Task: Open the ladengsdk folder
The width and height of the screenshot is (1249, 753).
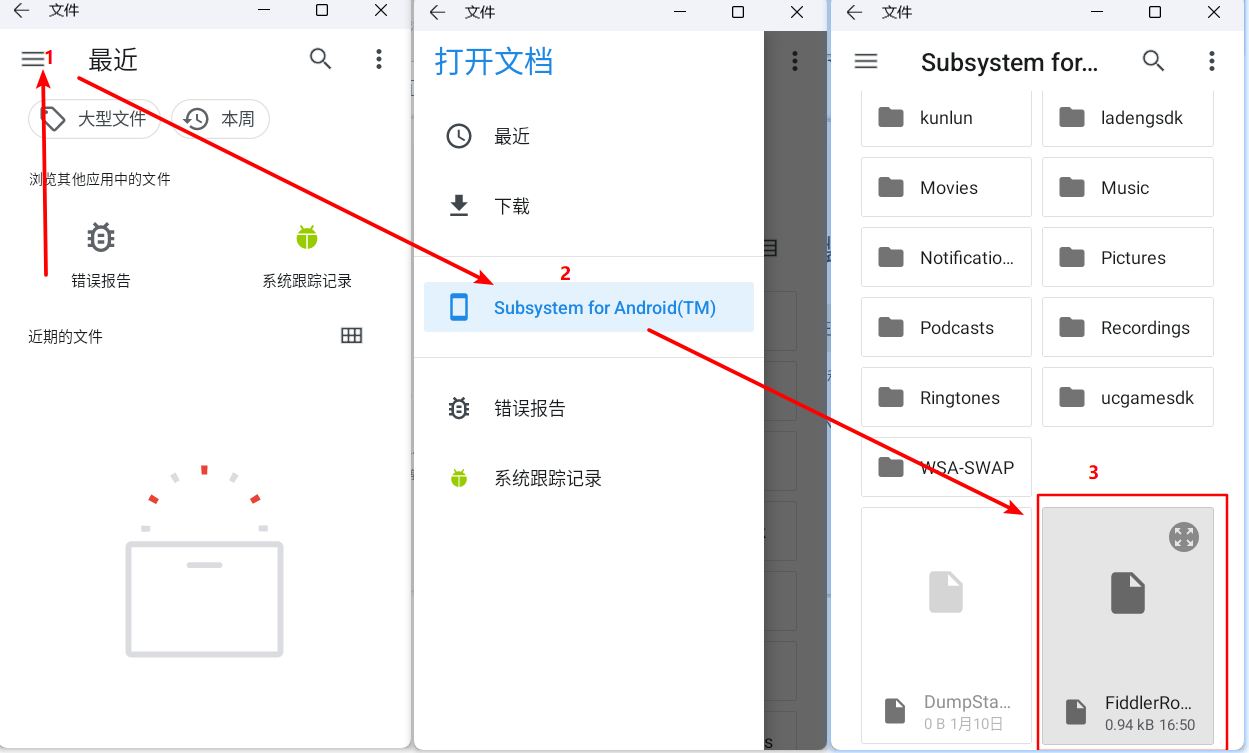Action: [1128, 117]
